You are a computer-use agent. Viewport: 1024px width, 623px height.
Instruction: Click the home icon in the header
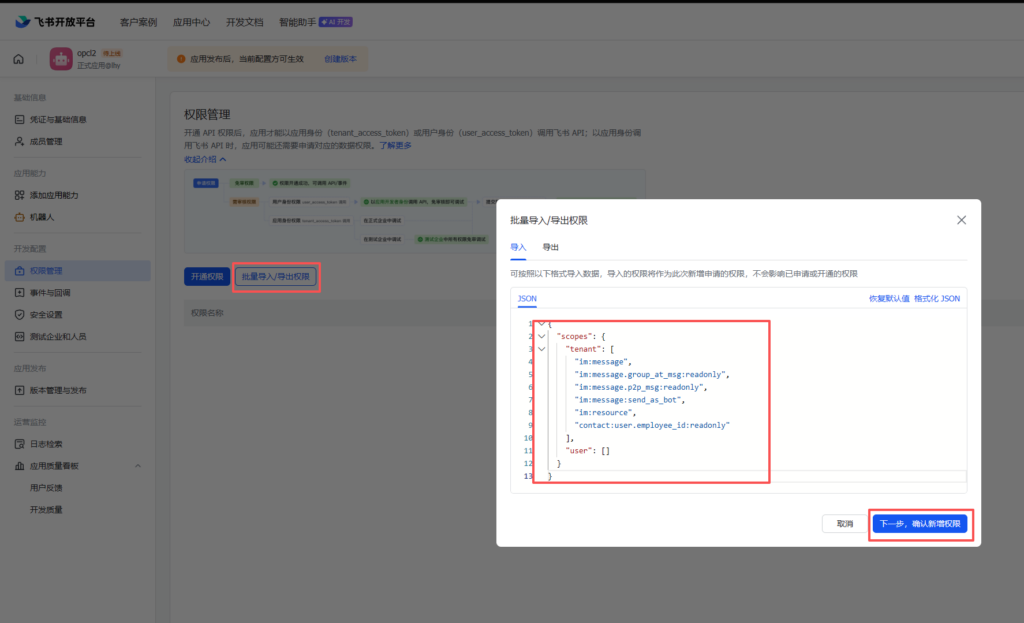(x=19, y=59)
